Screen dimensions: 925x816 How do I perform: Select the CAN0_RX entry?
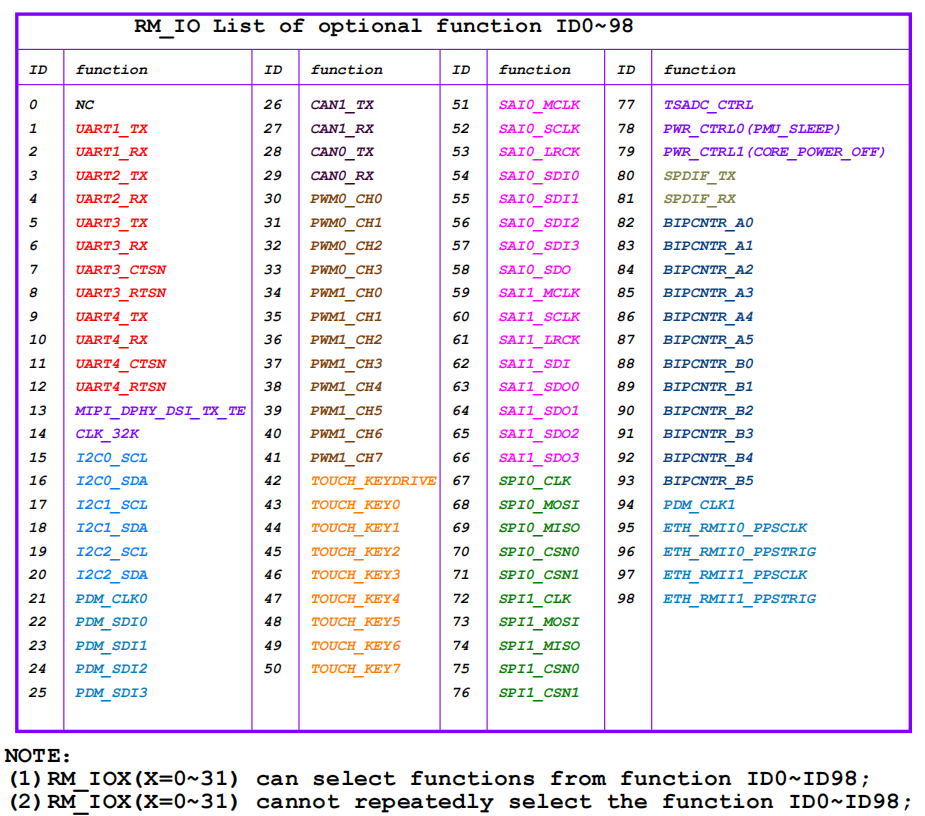[342, 176]
